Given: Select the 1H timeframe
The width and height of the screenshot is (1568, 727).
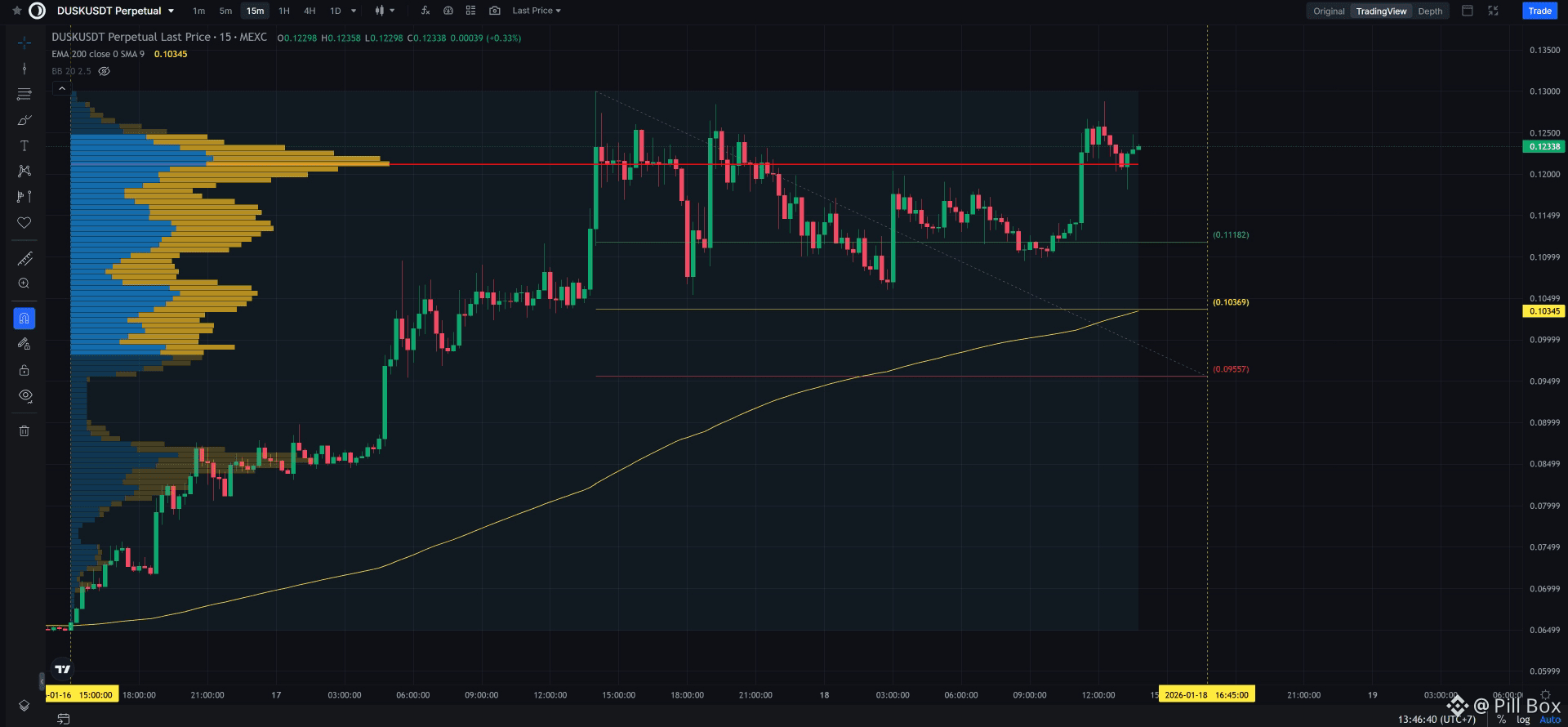Looking at the screenshot, I should pos(284,11).
